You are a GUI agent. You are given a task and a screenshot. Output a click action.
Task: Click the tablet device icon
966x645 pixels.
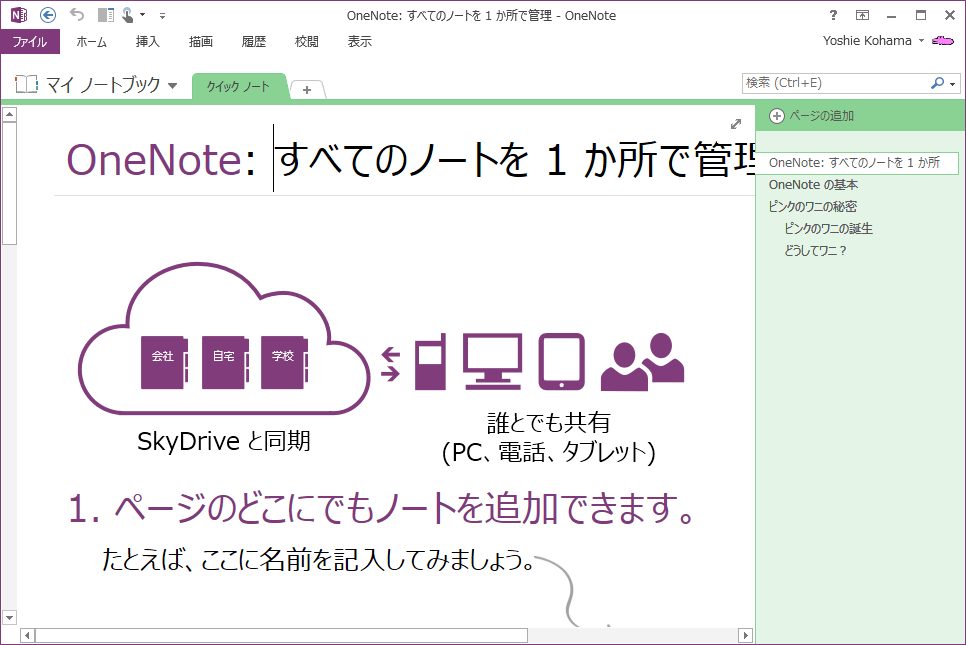point(561,362)
